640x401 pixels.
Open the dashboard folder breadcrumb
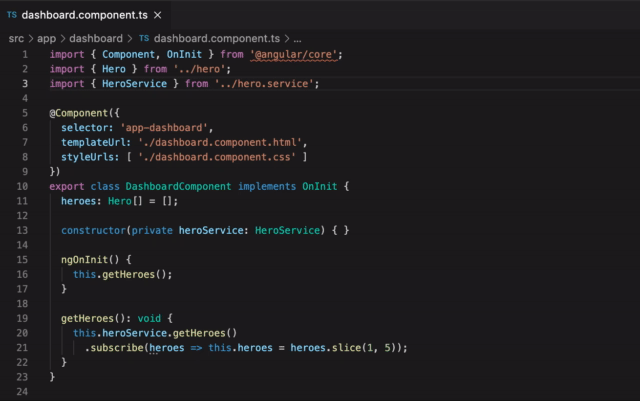click(96, 39)
